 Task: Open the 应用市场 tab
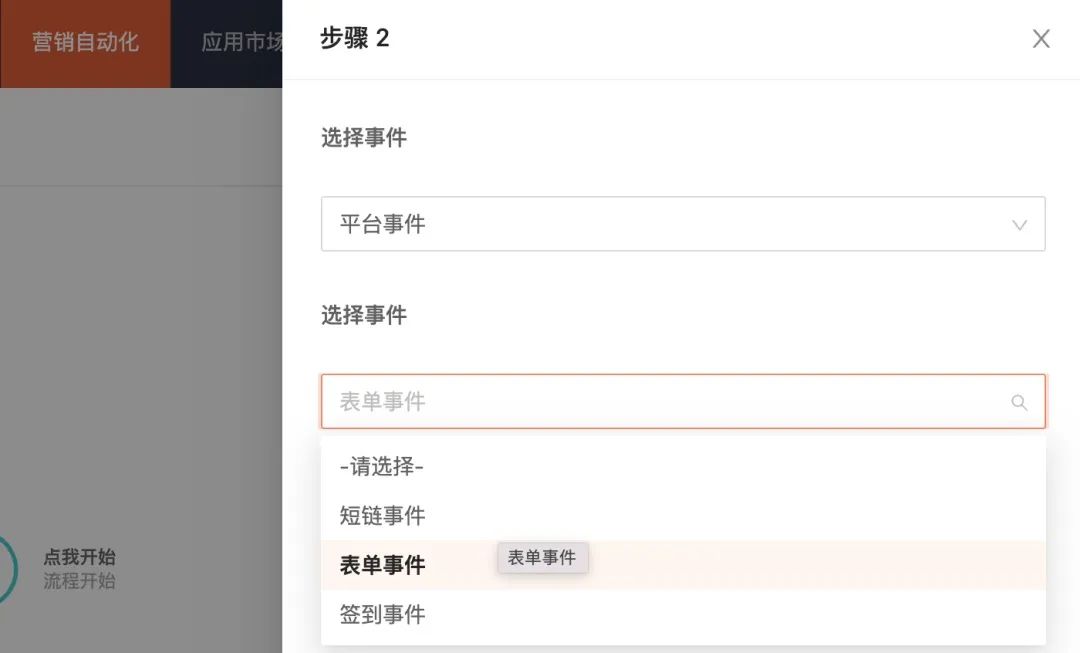coord(240,43)
